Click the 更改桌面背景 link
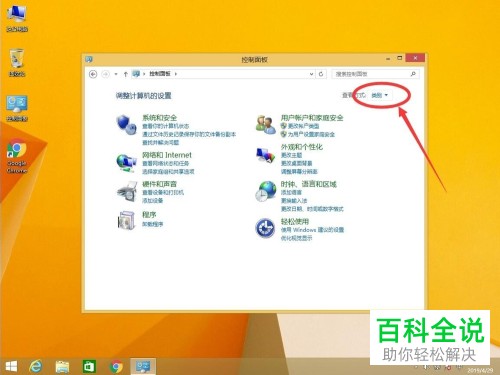 tap(297, 163)
